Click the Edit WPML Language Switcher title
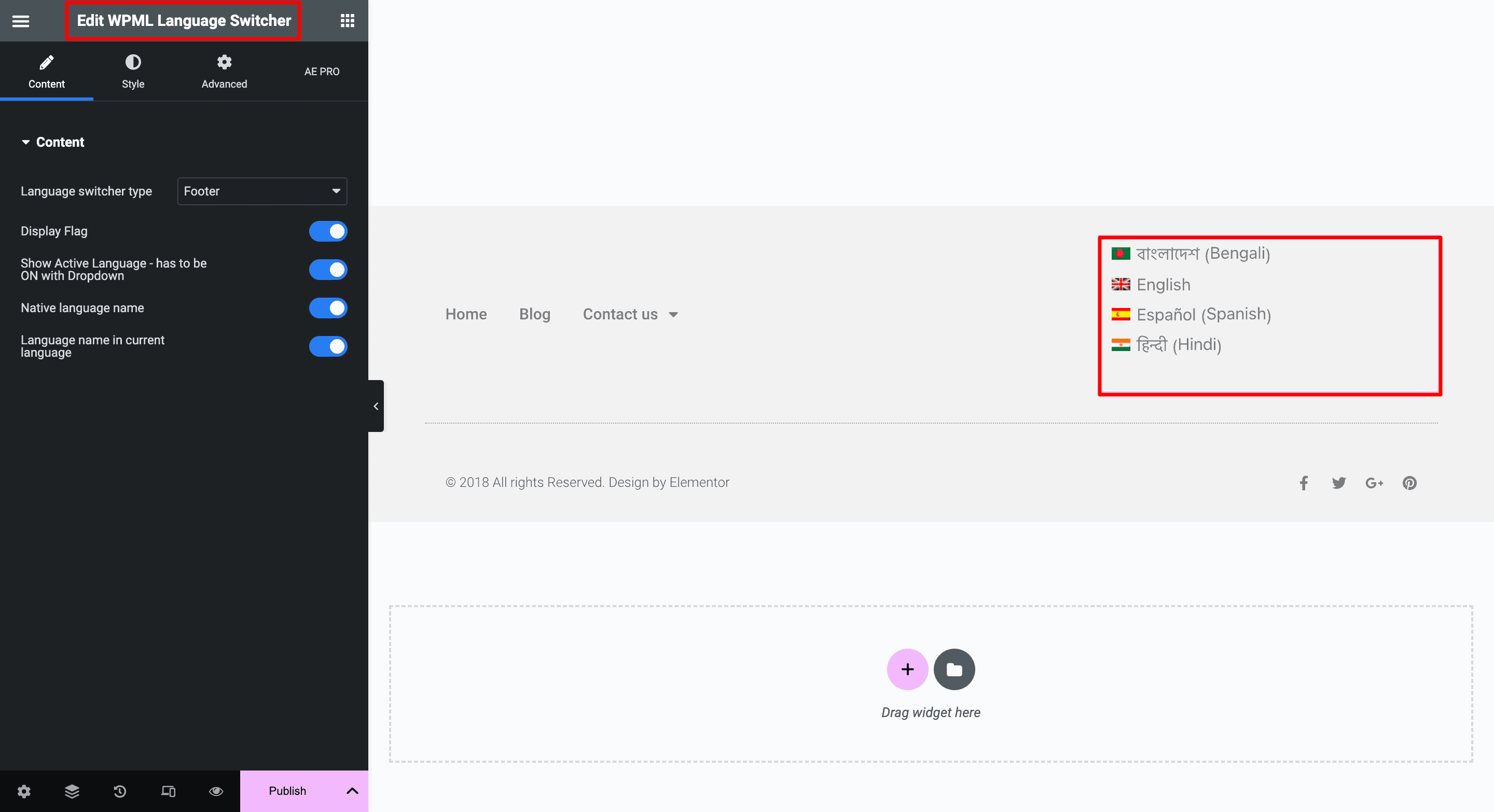This screenshot has height=812, width=1494. point(184,21)
